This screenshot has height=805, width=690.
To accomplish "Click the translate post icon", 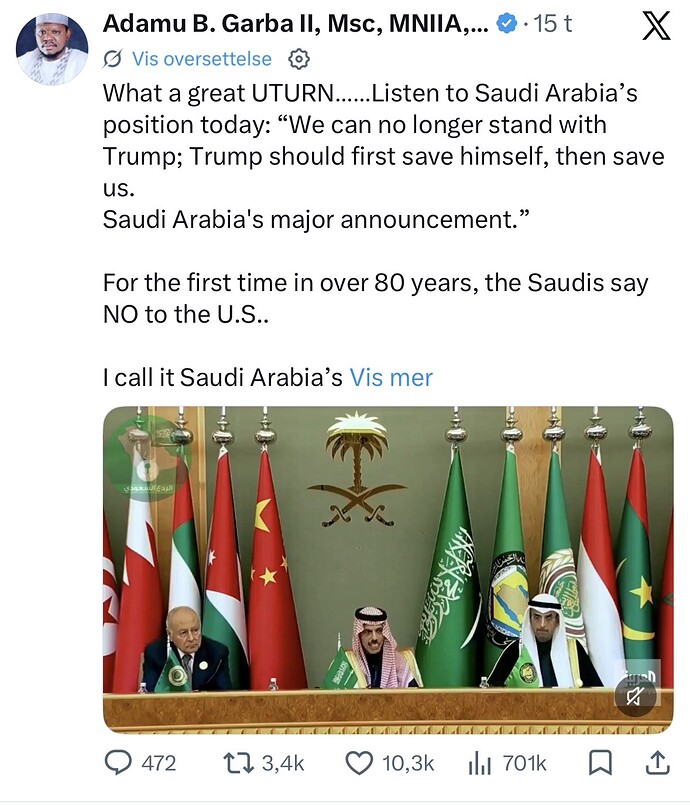I will tap(113, 60).
